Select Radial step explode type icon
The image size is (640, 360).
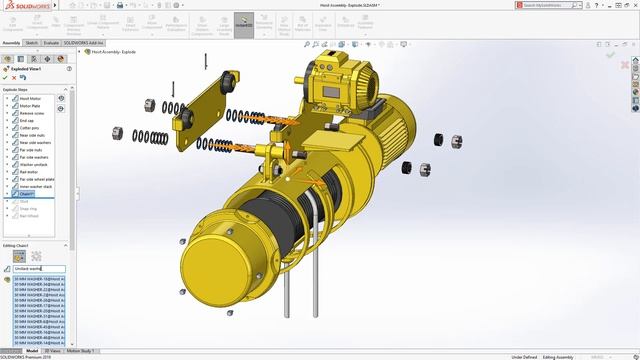click(x=36, y=256)
